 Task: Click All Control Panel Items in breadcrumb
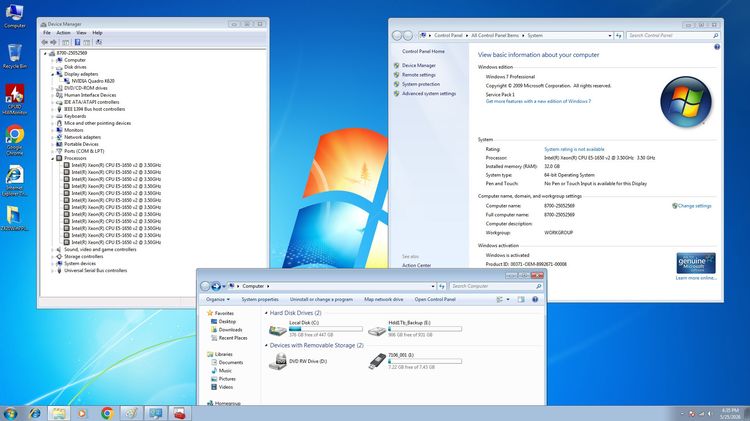click(x=495, y=35)
